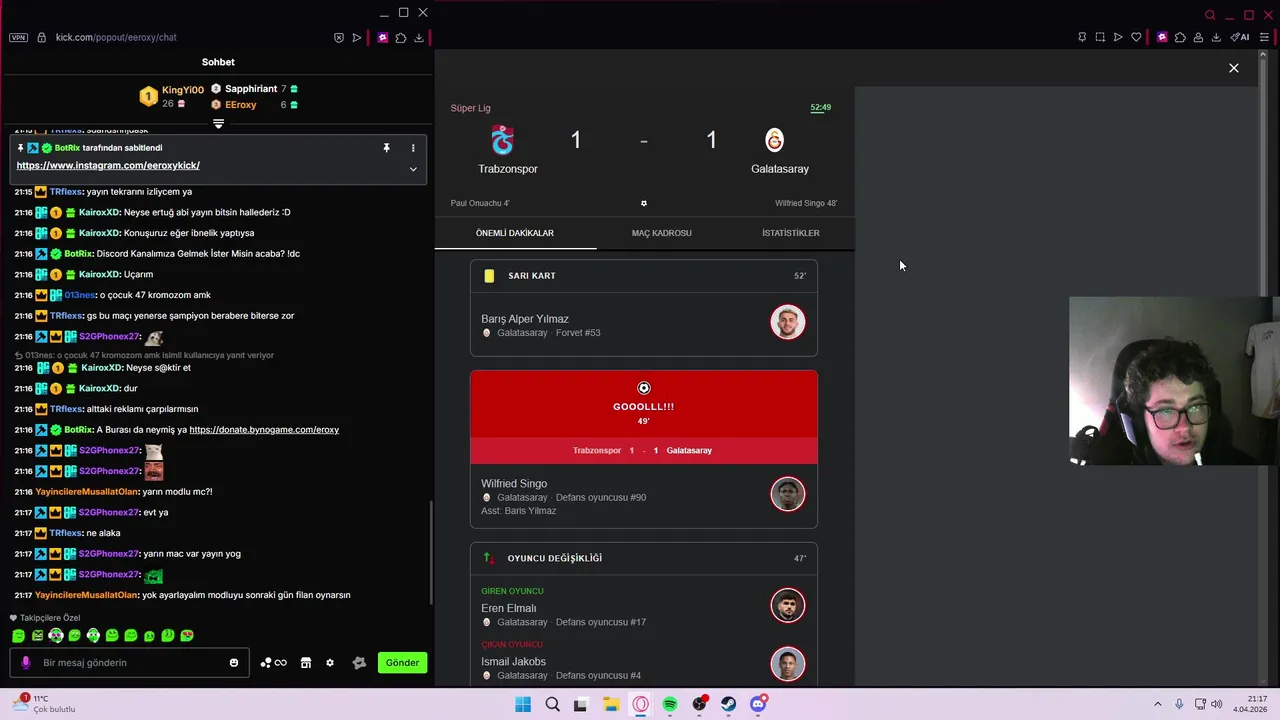Open Ismail Jakobs player photo
This screenshot has width=1280, height=720.
click(788, 664)
